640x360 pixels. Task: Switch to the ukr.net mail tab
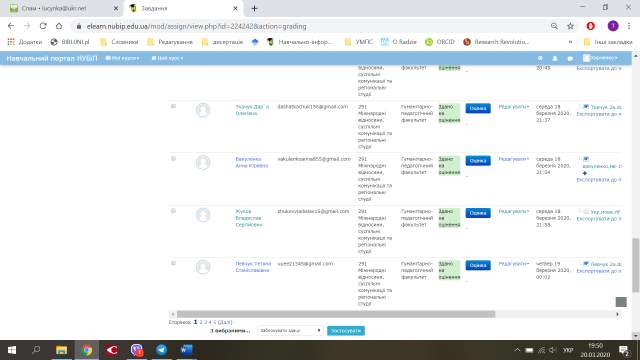pyautogui.click(x=63, y=8)
